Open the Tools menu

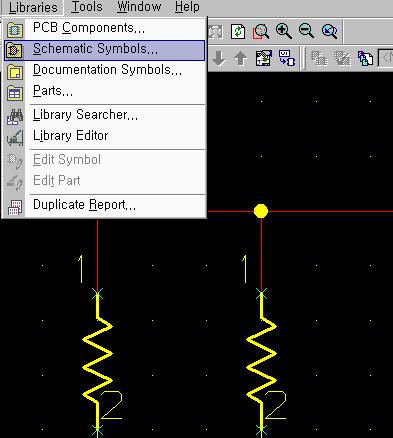click(x=87, y=7)
